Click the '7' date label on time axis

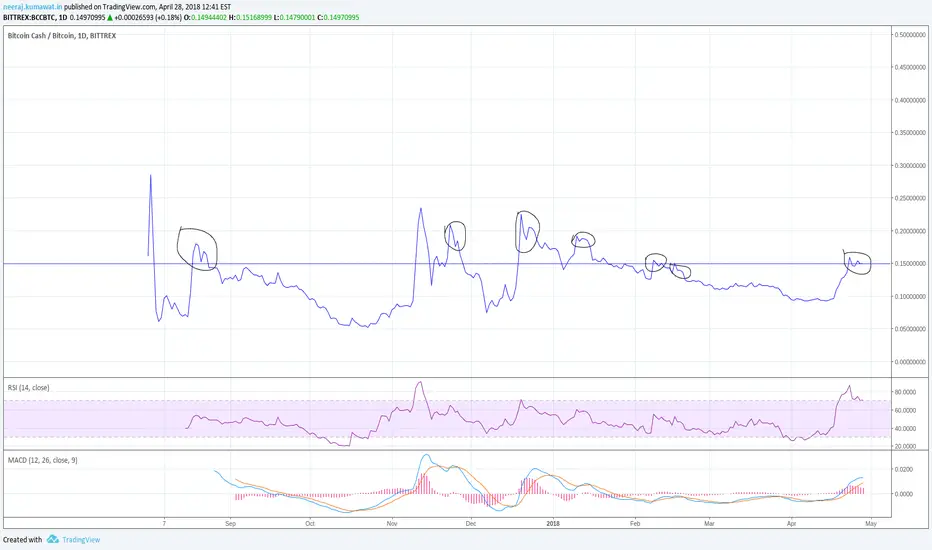point(164,523)
